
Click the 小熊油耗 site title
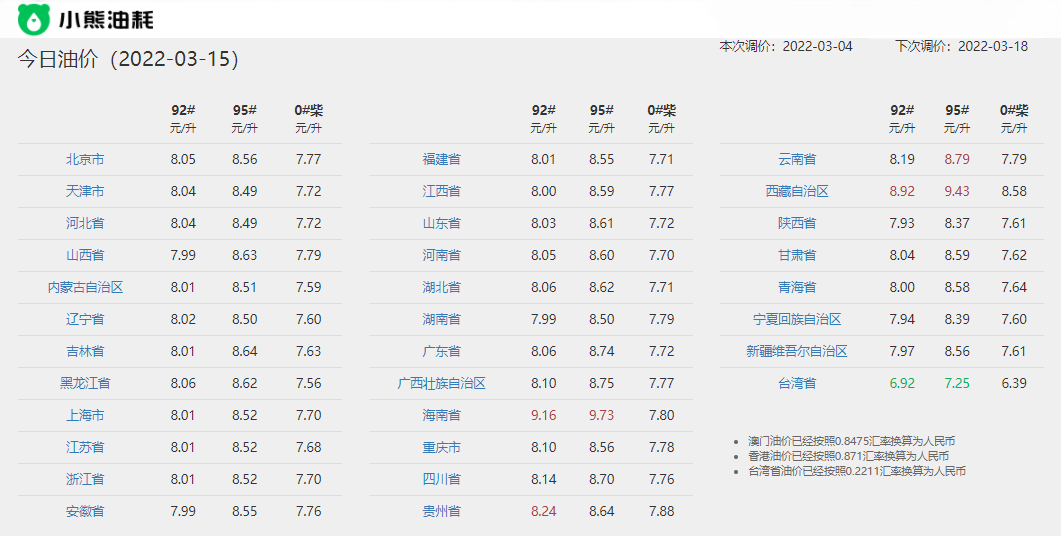point(105,19)
